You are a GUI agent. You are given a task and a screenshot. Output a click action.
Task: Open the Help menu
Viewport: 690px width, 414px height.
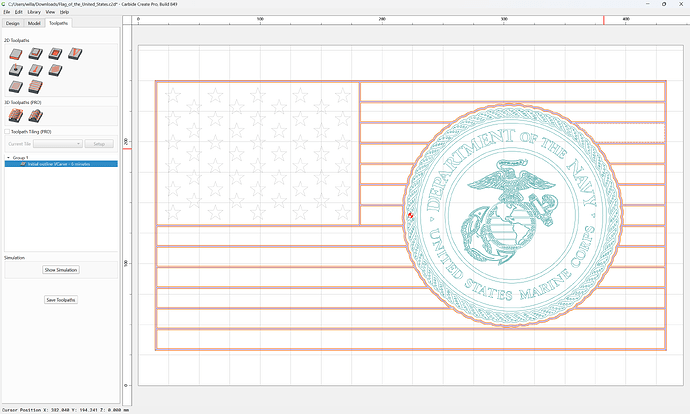click(64, 12)
